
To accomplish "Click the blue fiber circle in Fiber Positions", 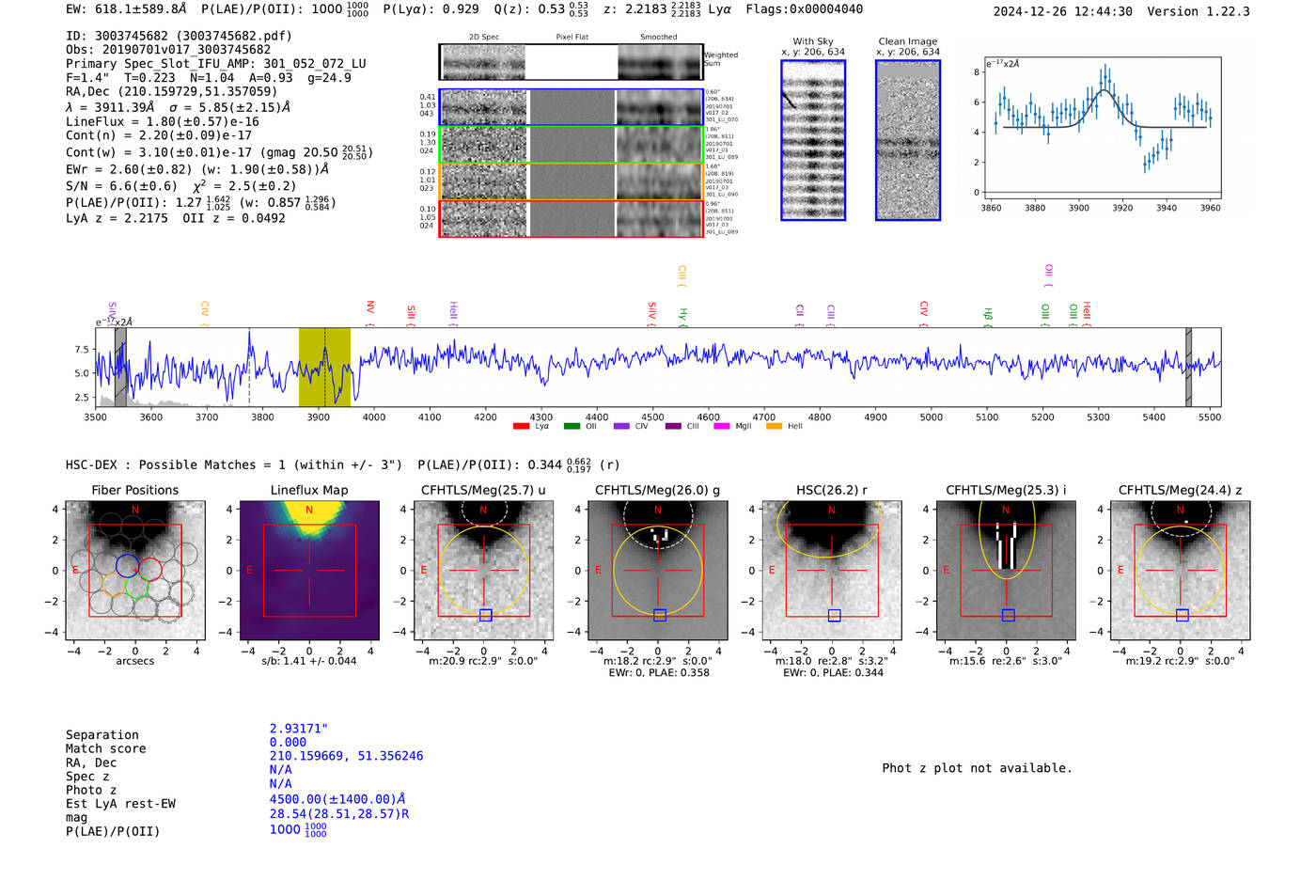I will pos(128,565).
